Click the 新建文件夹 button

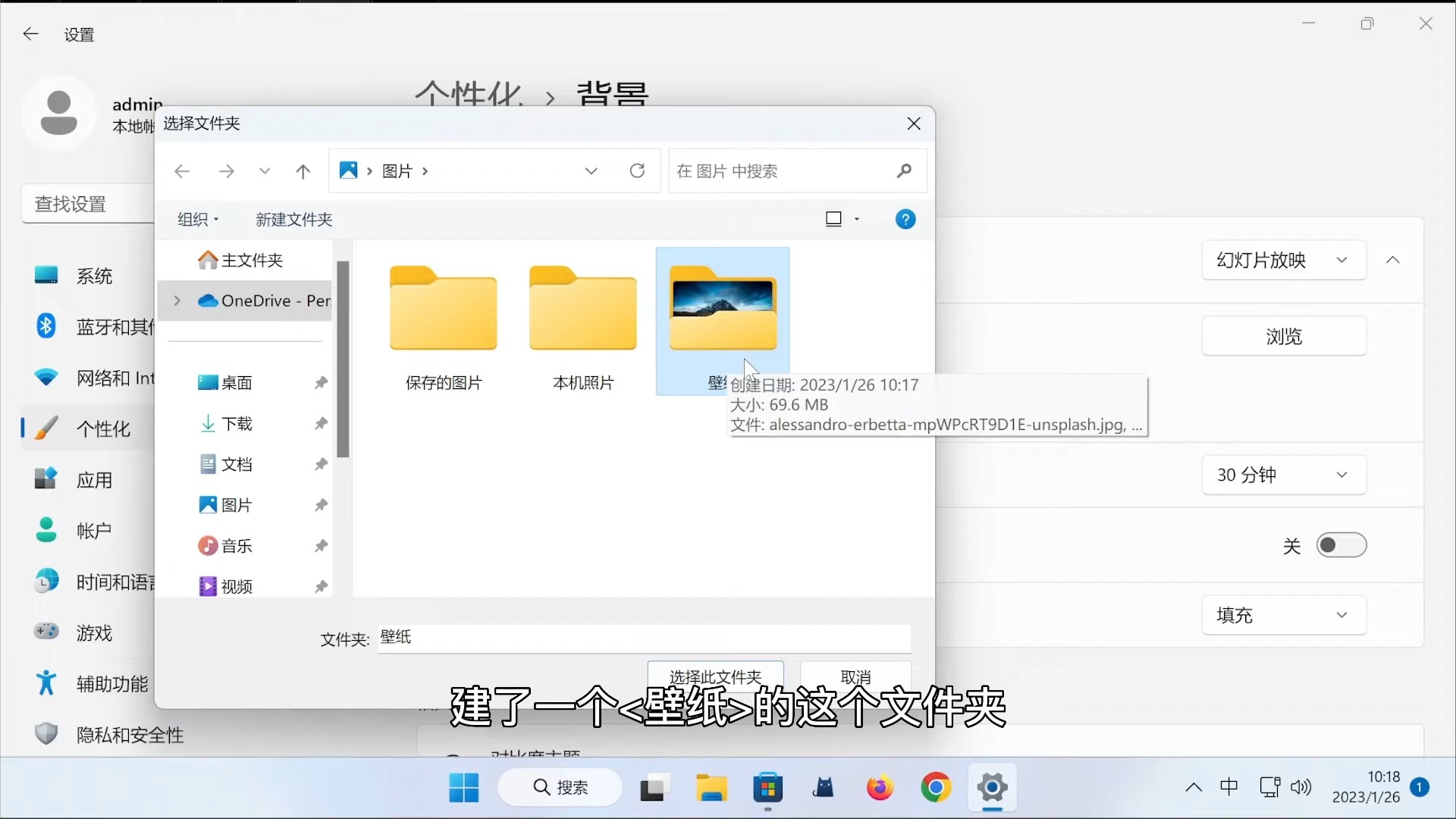[293, 219]
